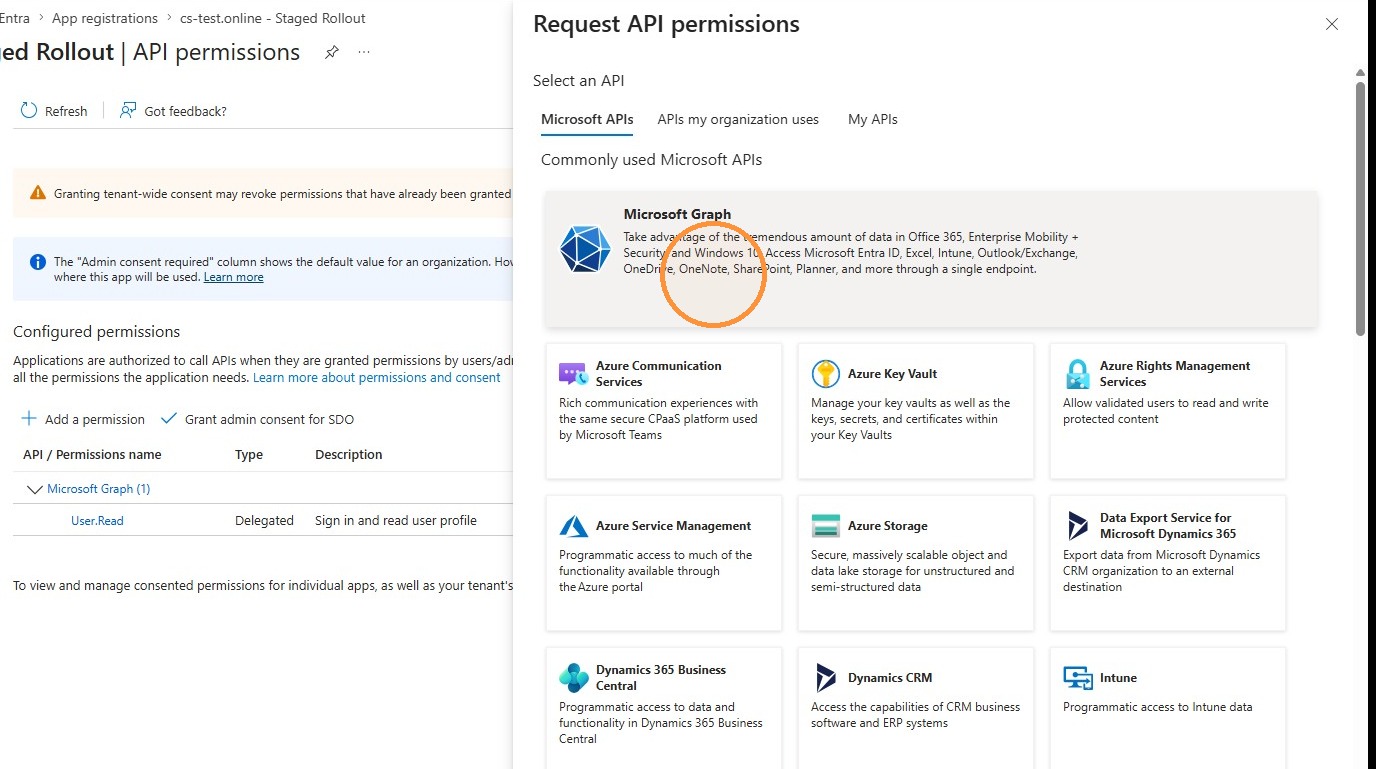Open the more options ellipsis menu
Screen dimensions: 1376x769
tap(364, 52)
